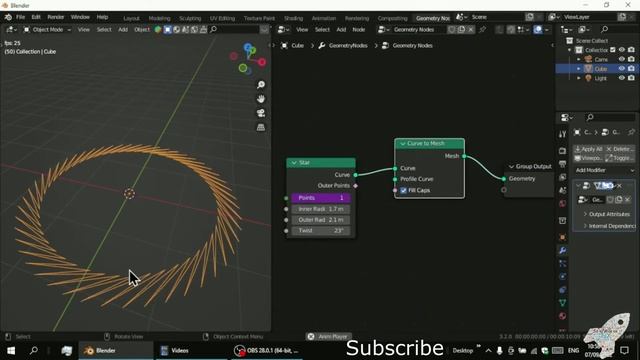Collapse the Star node
The image size is (640, 360).
294,163
